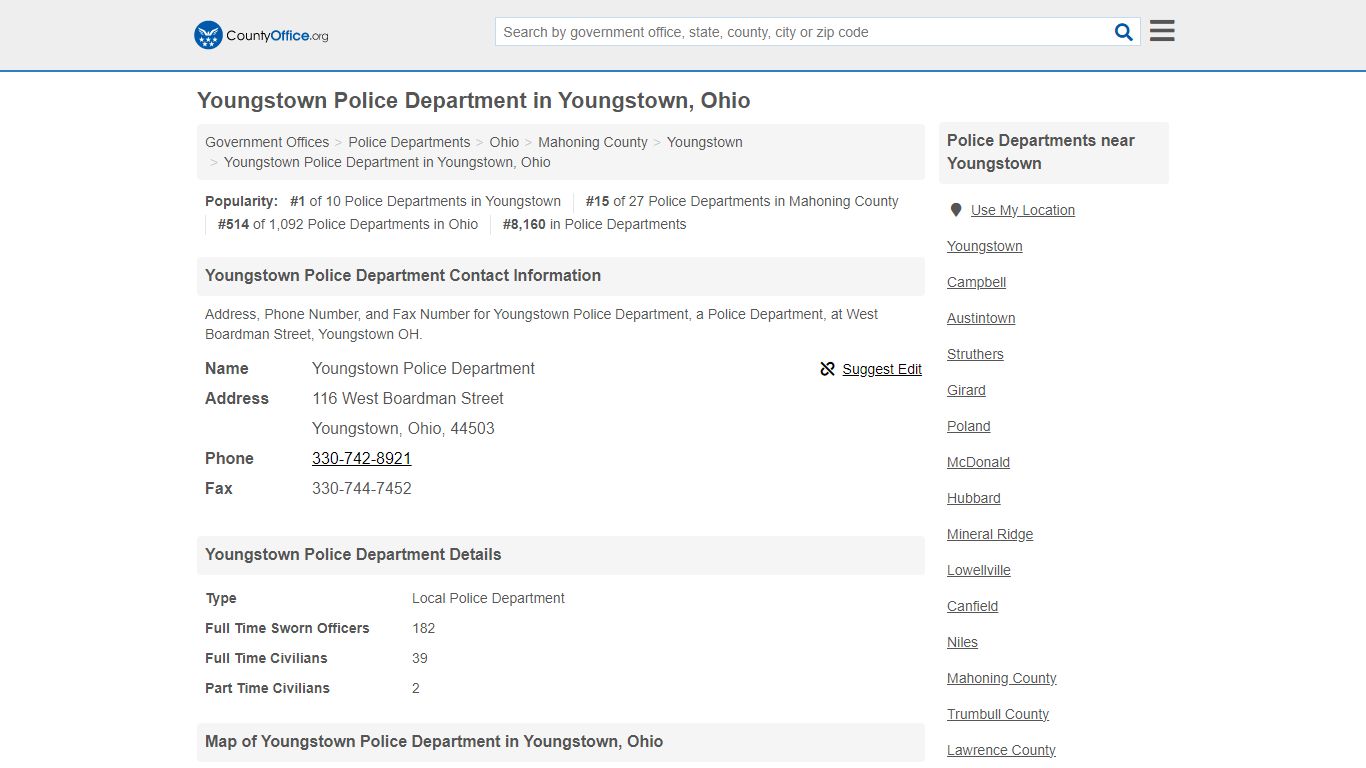Image resolution: width=1366 pixels, height=768 pixels.
Task: Go to Government Offices breadcrumb
Action: click(x=267, y=142)
